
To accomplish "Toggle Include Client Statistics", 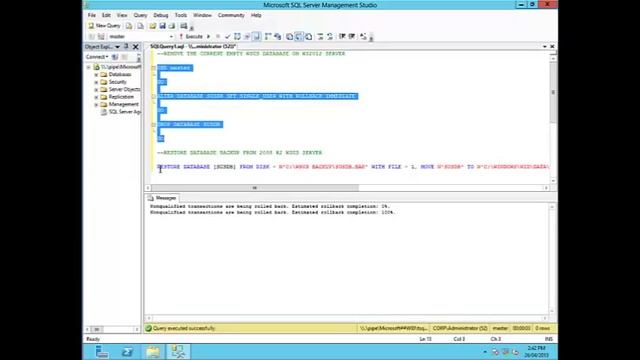I will (278, 36).
